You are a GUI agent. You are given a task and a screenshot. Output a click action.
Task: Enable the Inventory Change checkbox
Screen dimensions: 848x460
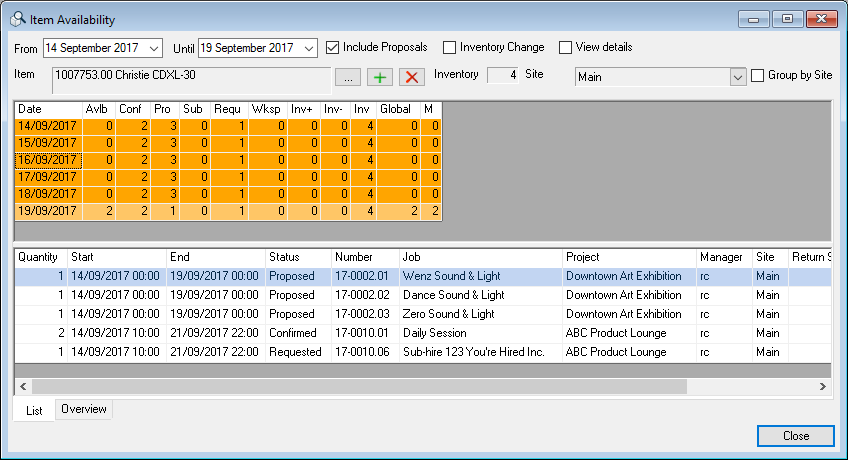tap(450, 47)
